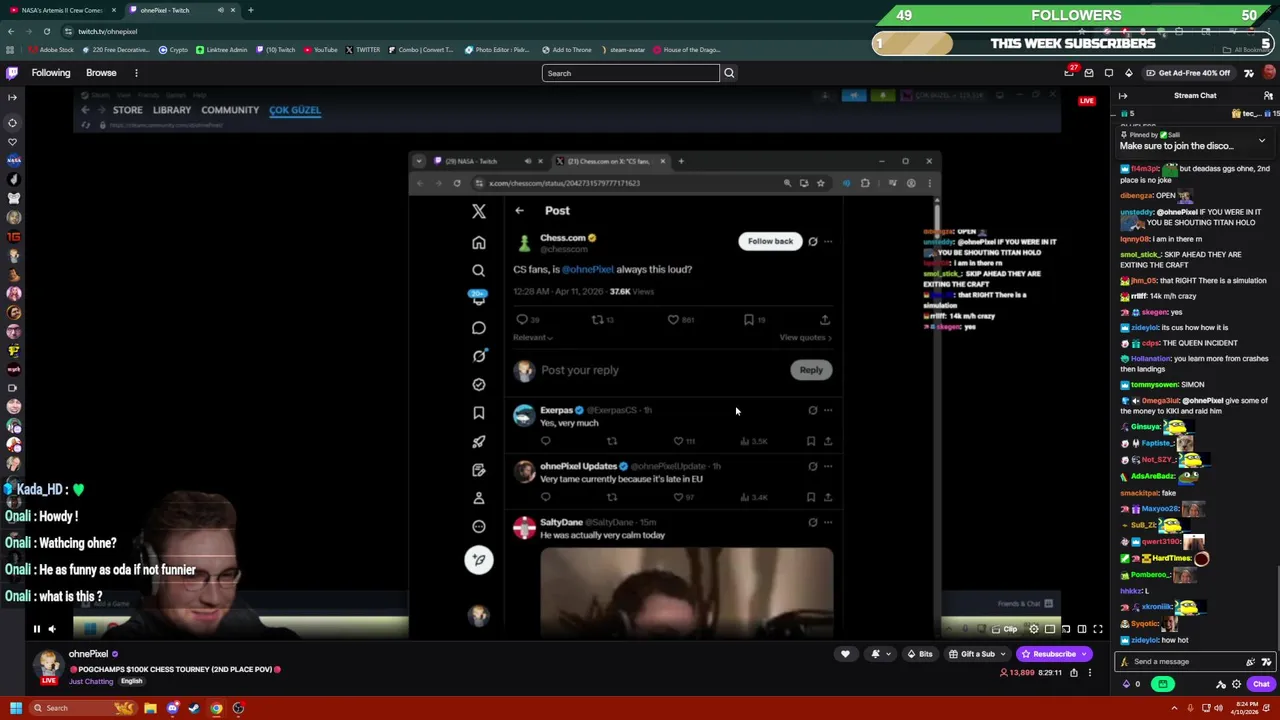Open the chat community users list icon

(x=1268, y=96)
